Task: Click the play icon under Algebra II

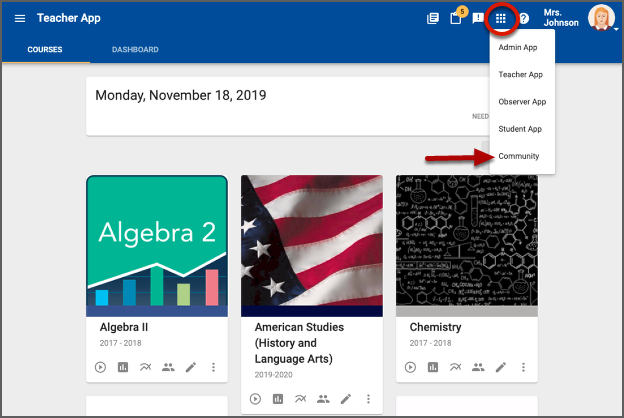Action: [100, 367]
